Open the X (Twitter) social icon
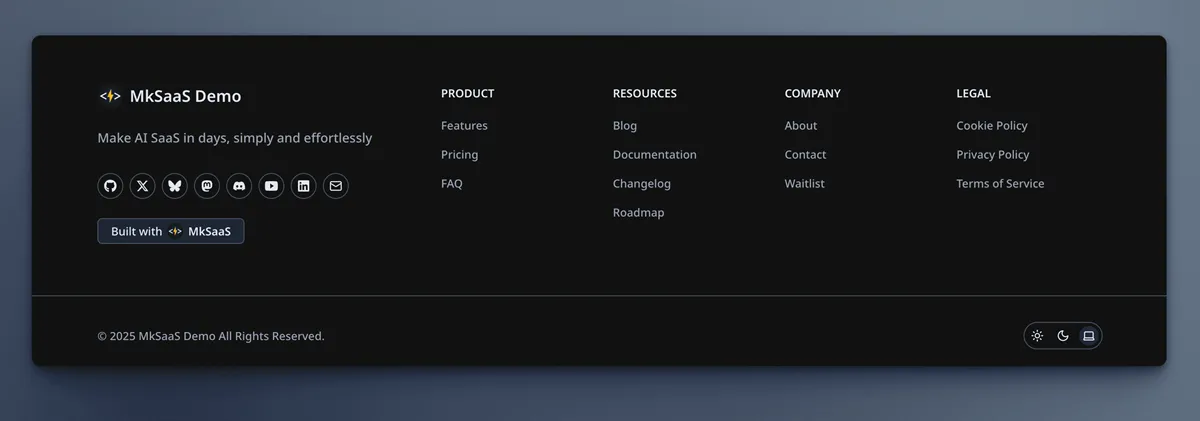Viewport: 1200px width, 421px height. pyautogui.click(x=143, y=186)
